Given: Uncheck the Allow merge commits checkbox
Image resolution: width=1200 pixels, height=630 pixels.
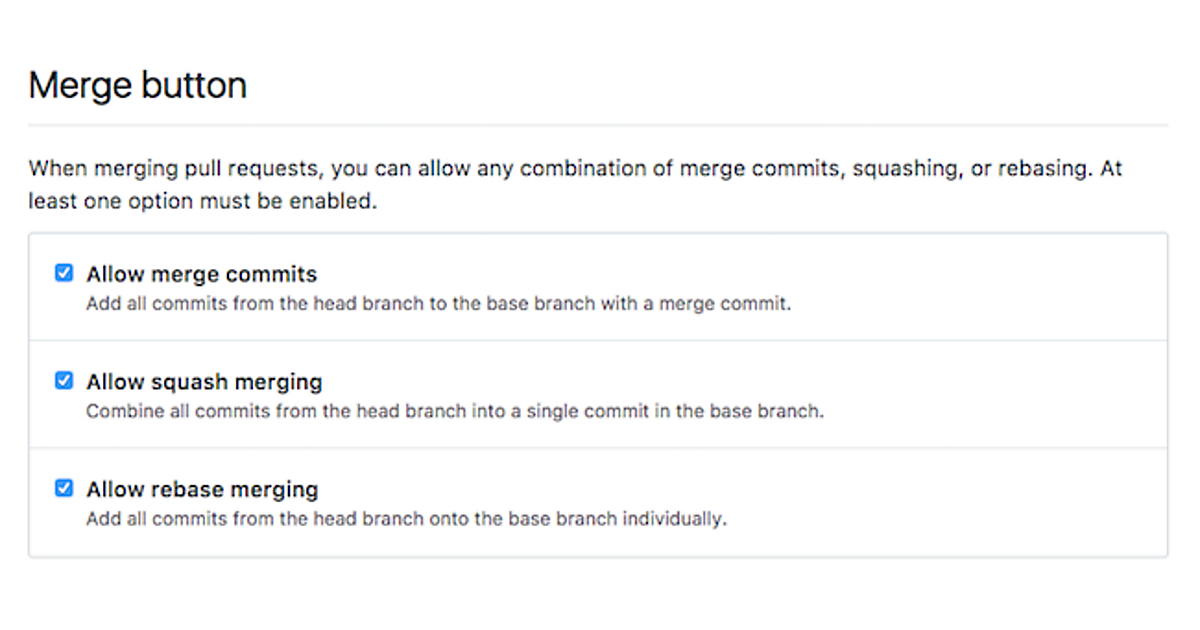Looking at the screenshot, I should coord(64,273).
